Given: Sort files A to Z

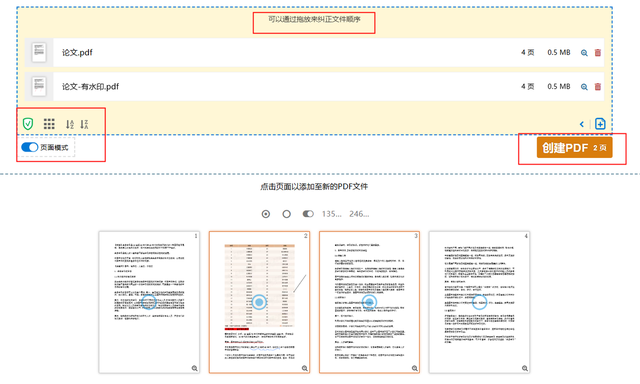Looking at the screenshot, I should point(70,124).
